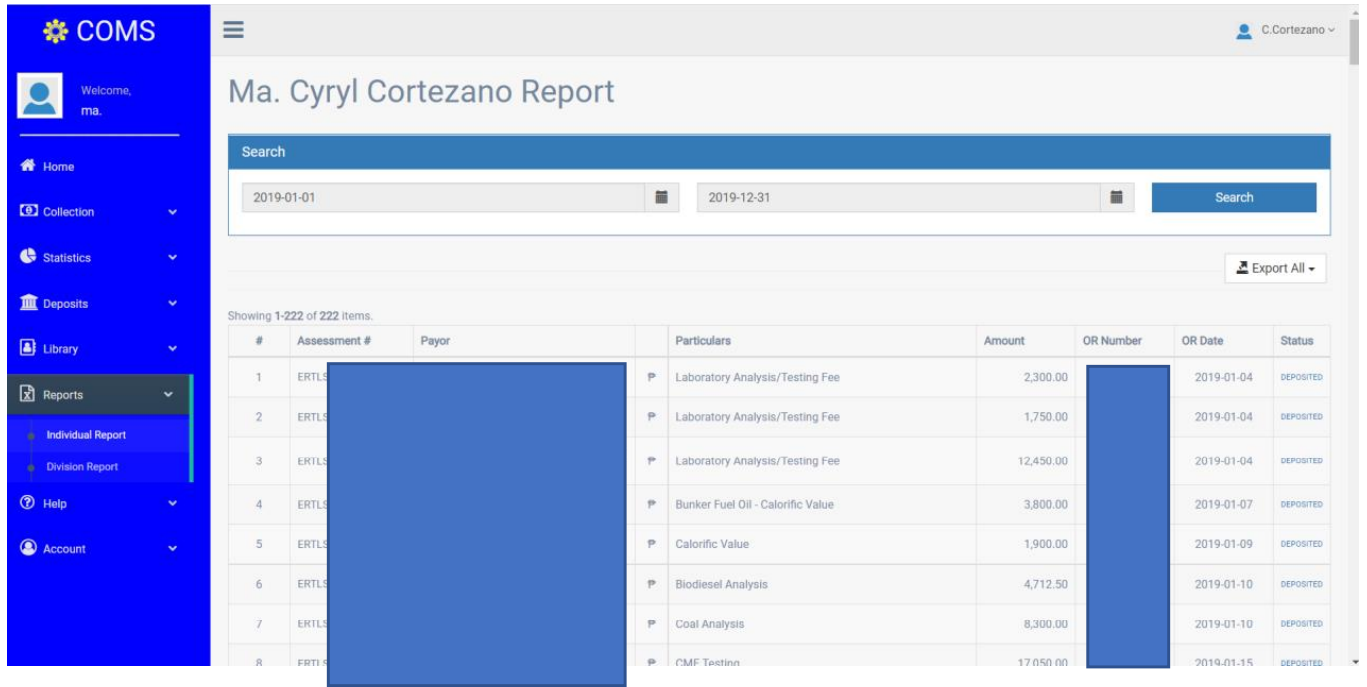Select the amount 4,712.50 cell
The width and height of the screenshot is (1367, 687).
coord(1023,584)
